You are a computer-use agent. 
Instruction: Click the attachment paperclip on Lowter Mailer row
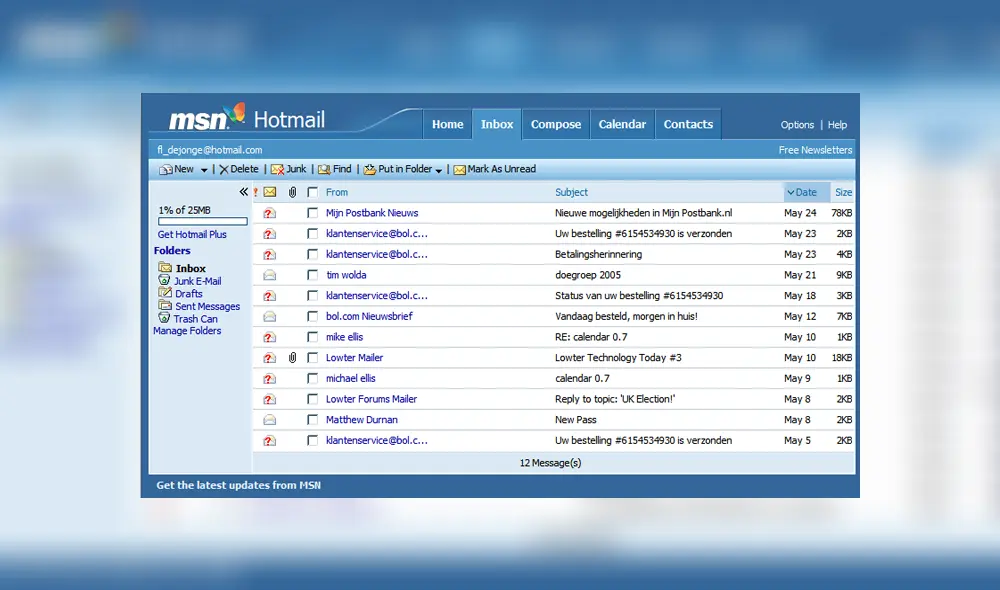tap(292, 358)
